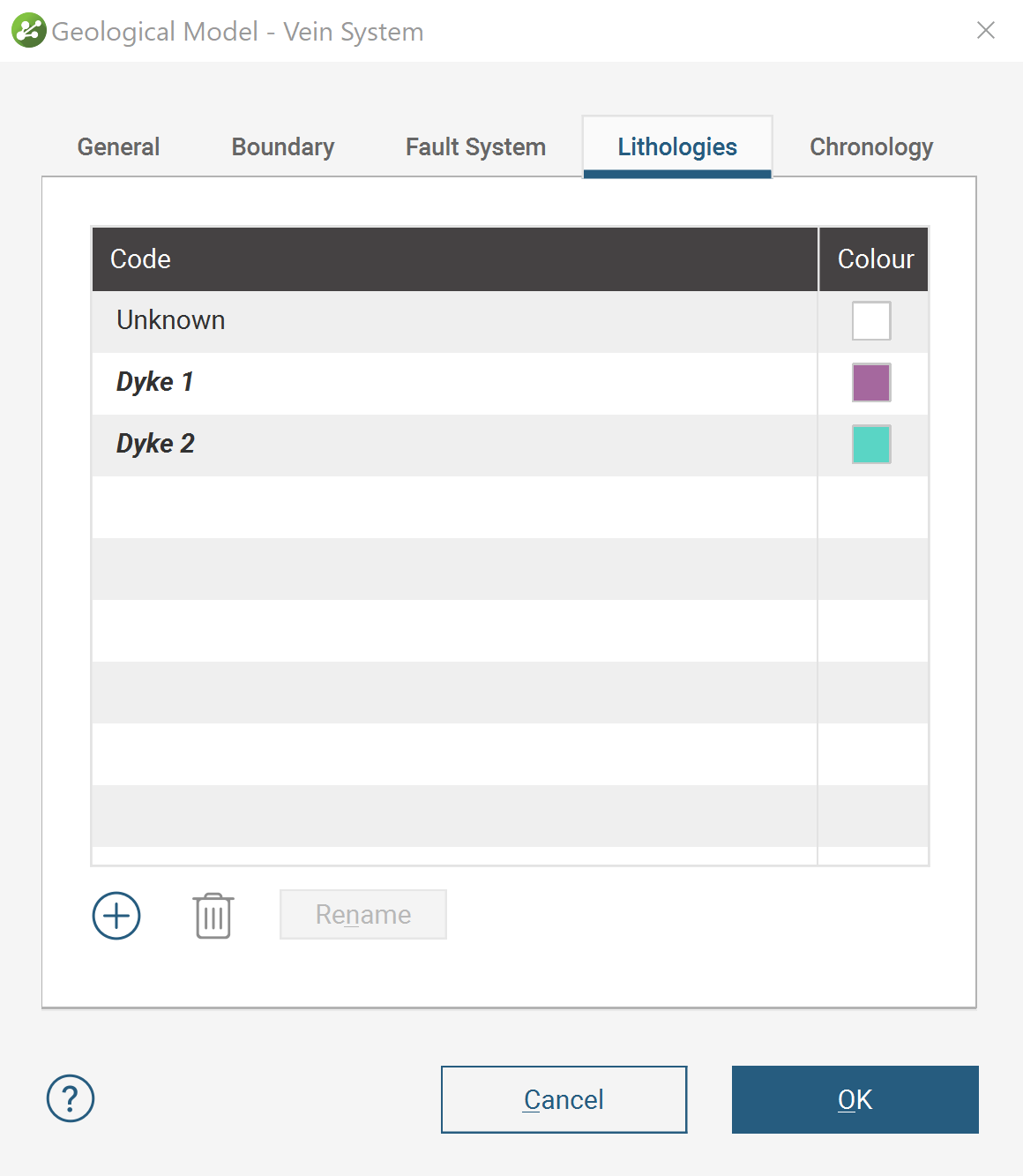
Task: Go to the Fault System tab
Action: [475, 146]
